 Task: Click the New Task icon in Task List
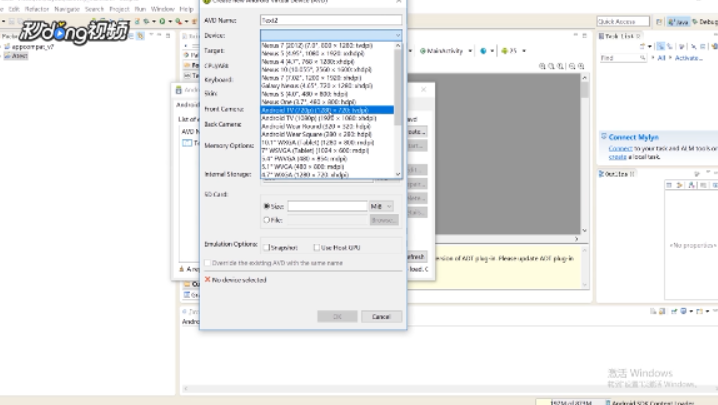[x=642, y=46]
